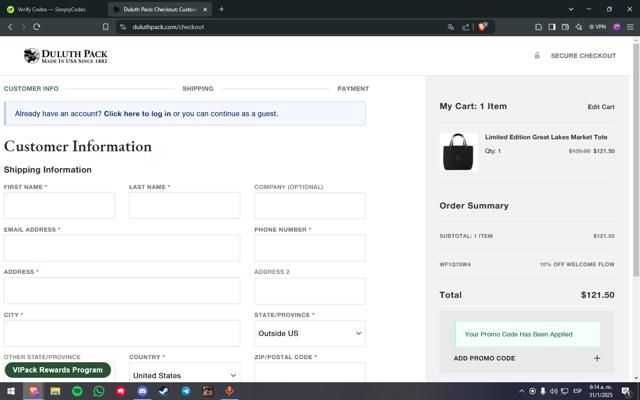Open Brave wallet icon
This screenshot has width=640, height=400.
point(565,27)
